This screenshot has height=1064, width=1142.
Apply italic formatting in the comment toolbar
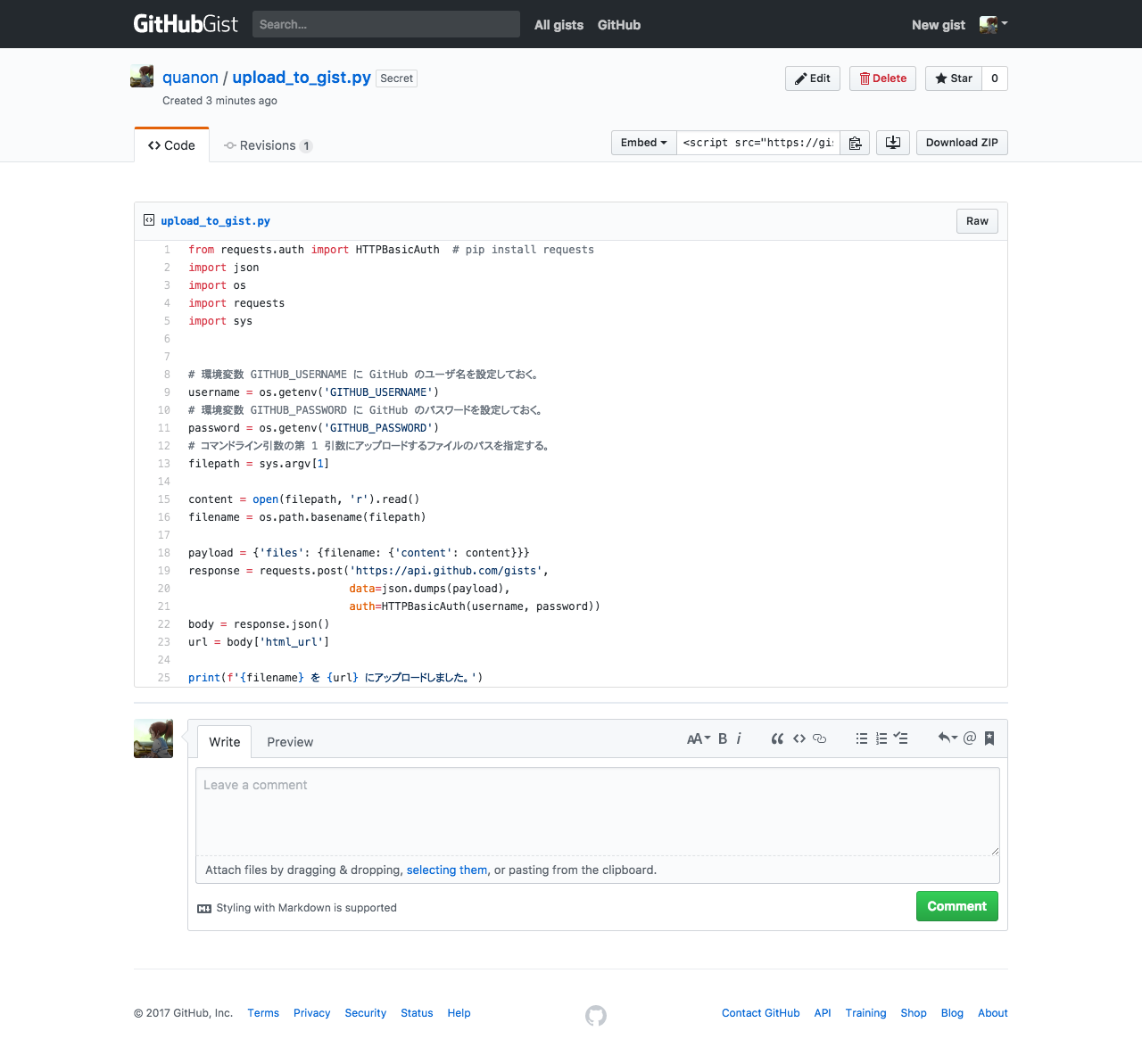[x=739, y=738]
